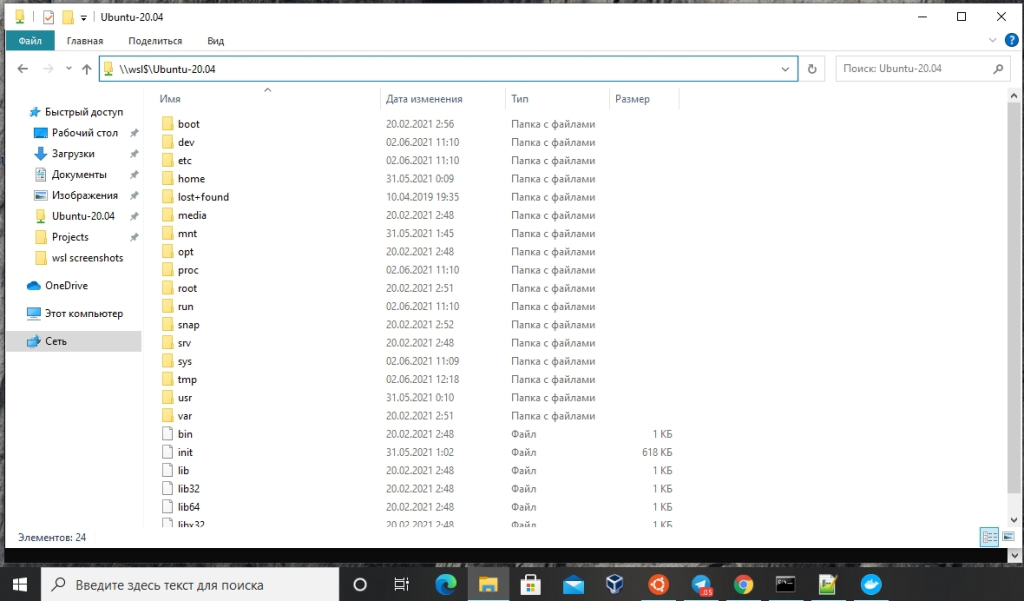The width and height of the screenshot is (1024, 601).
Task: Select the etc folder
Action: 185,161
